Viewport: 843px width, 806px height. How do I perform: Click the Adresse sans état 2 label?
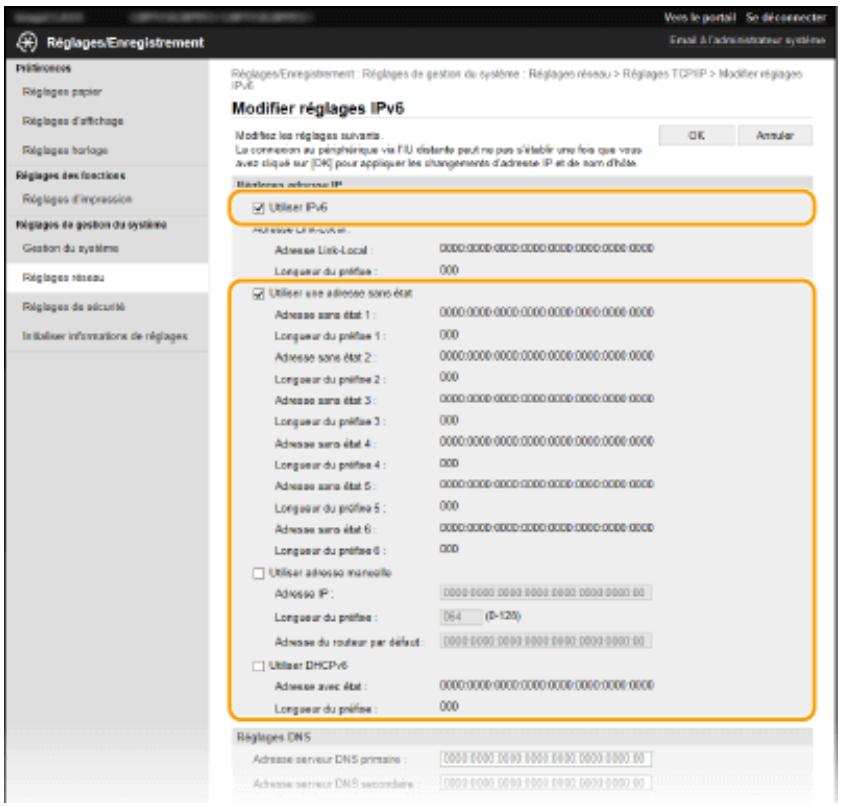(x=324, y=358)
